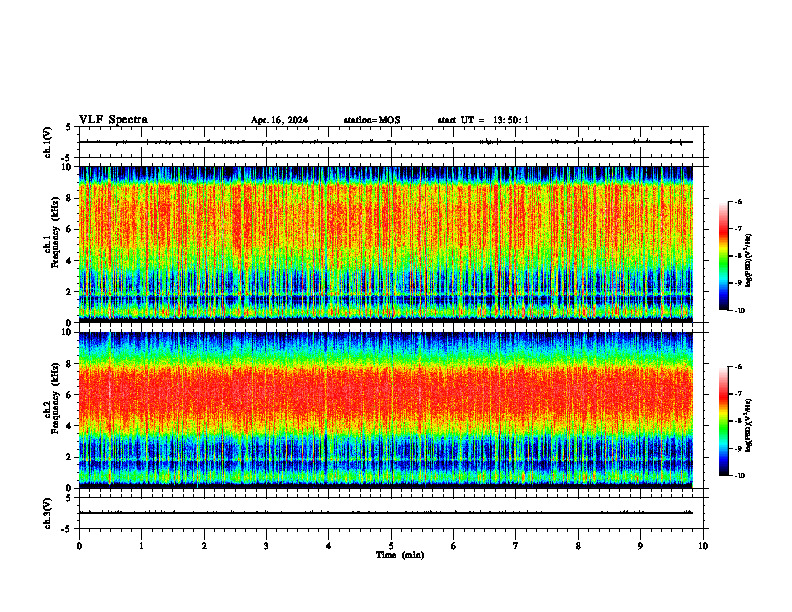Select the ch.2 color bar log(PSD) label

[749, 425]
